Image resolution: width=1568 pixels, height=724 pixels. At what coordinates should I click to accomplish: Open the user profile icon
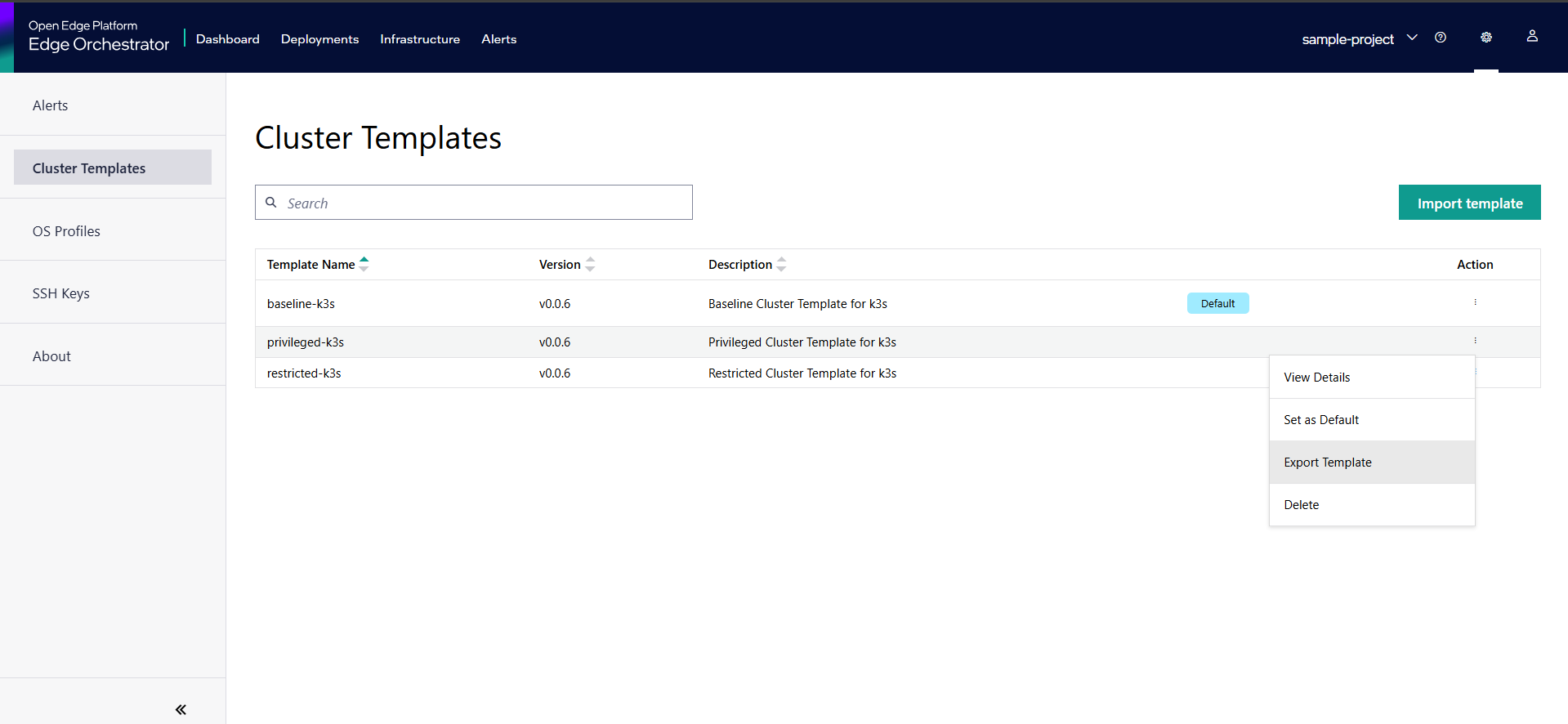pyautogui.click(x=1532, y=37)
